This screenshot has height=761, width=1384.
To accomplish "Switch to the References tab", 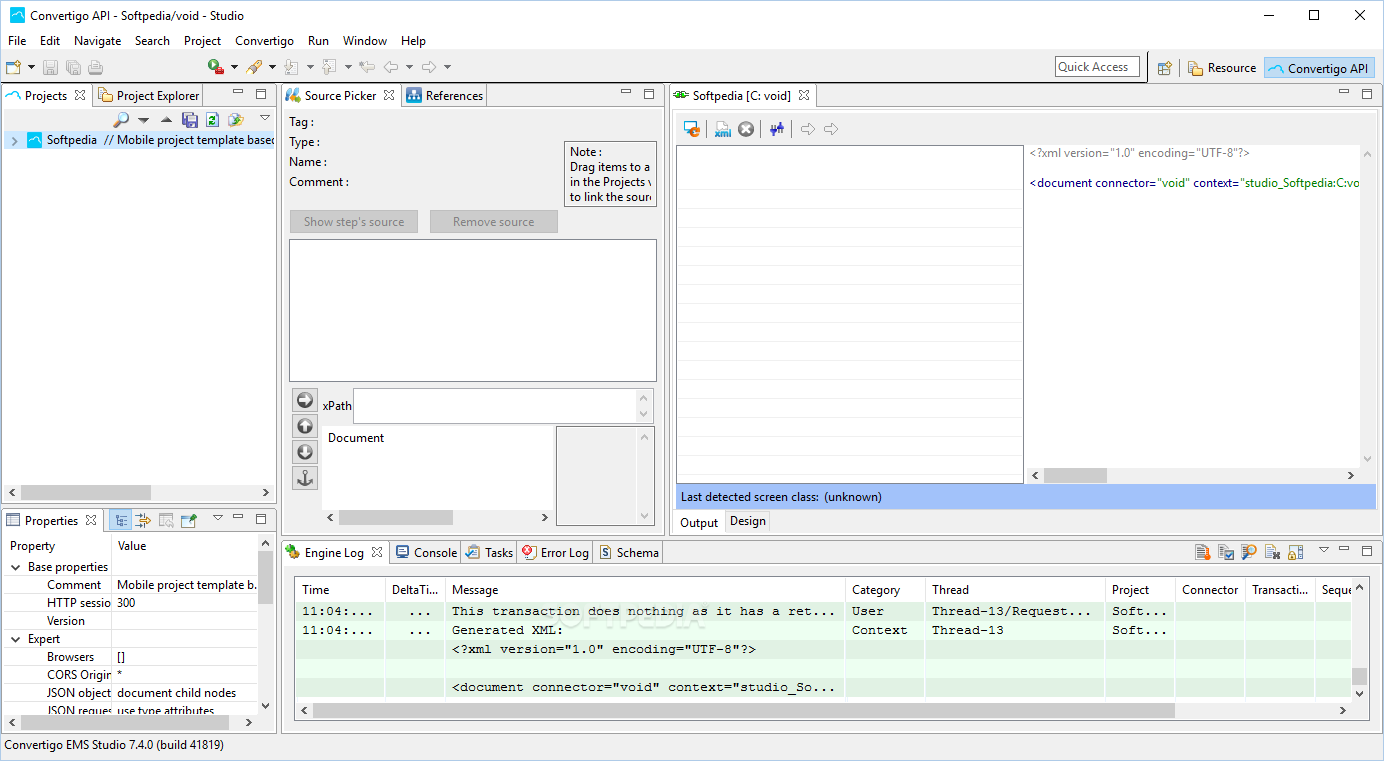I will click(445, 96).
